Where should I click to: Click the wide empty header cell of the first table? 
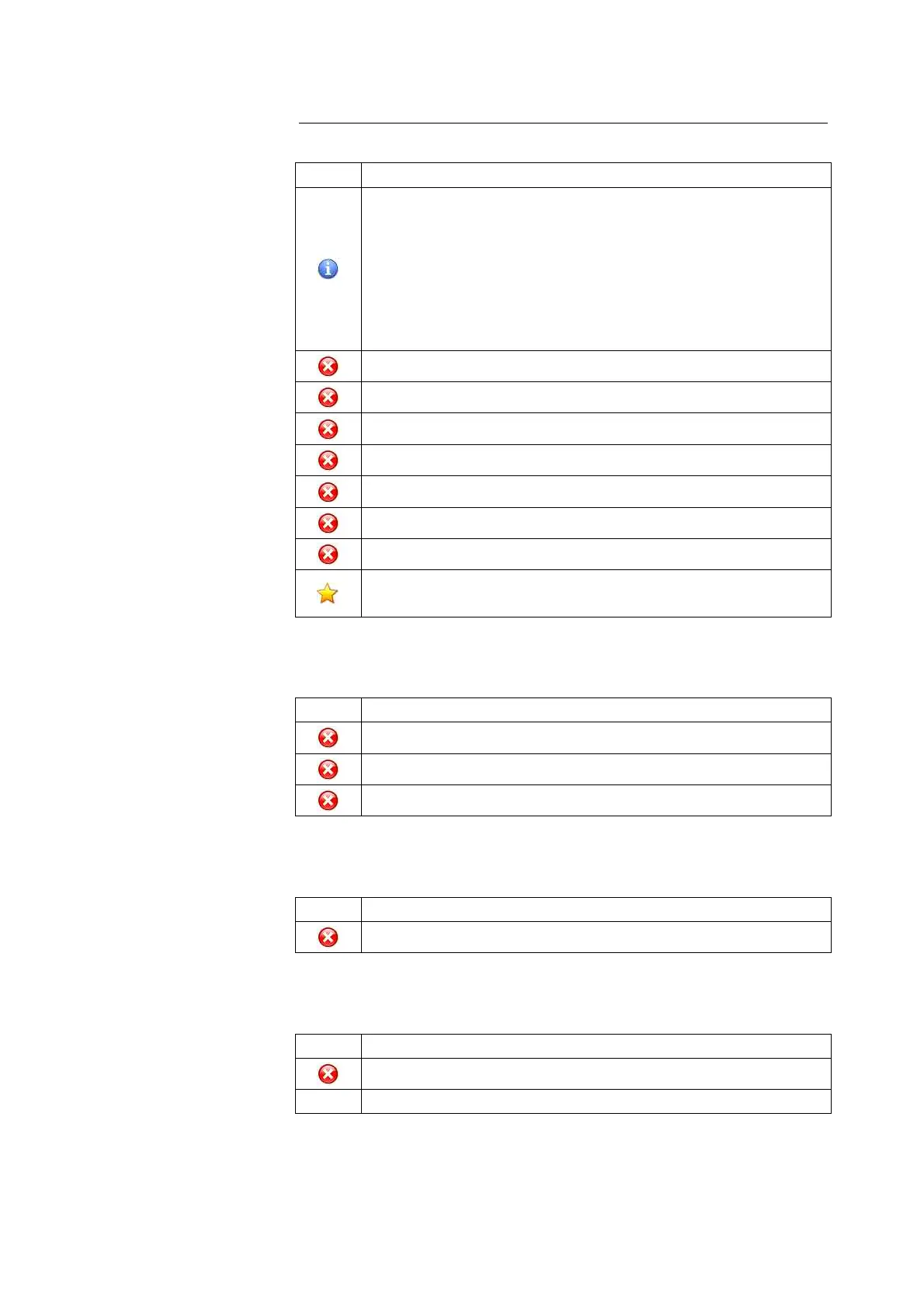[596, 175]
